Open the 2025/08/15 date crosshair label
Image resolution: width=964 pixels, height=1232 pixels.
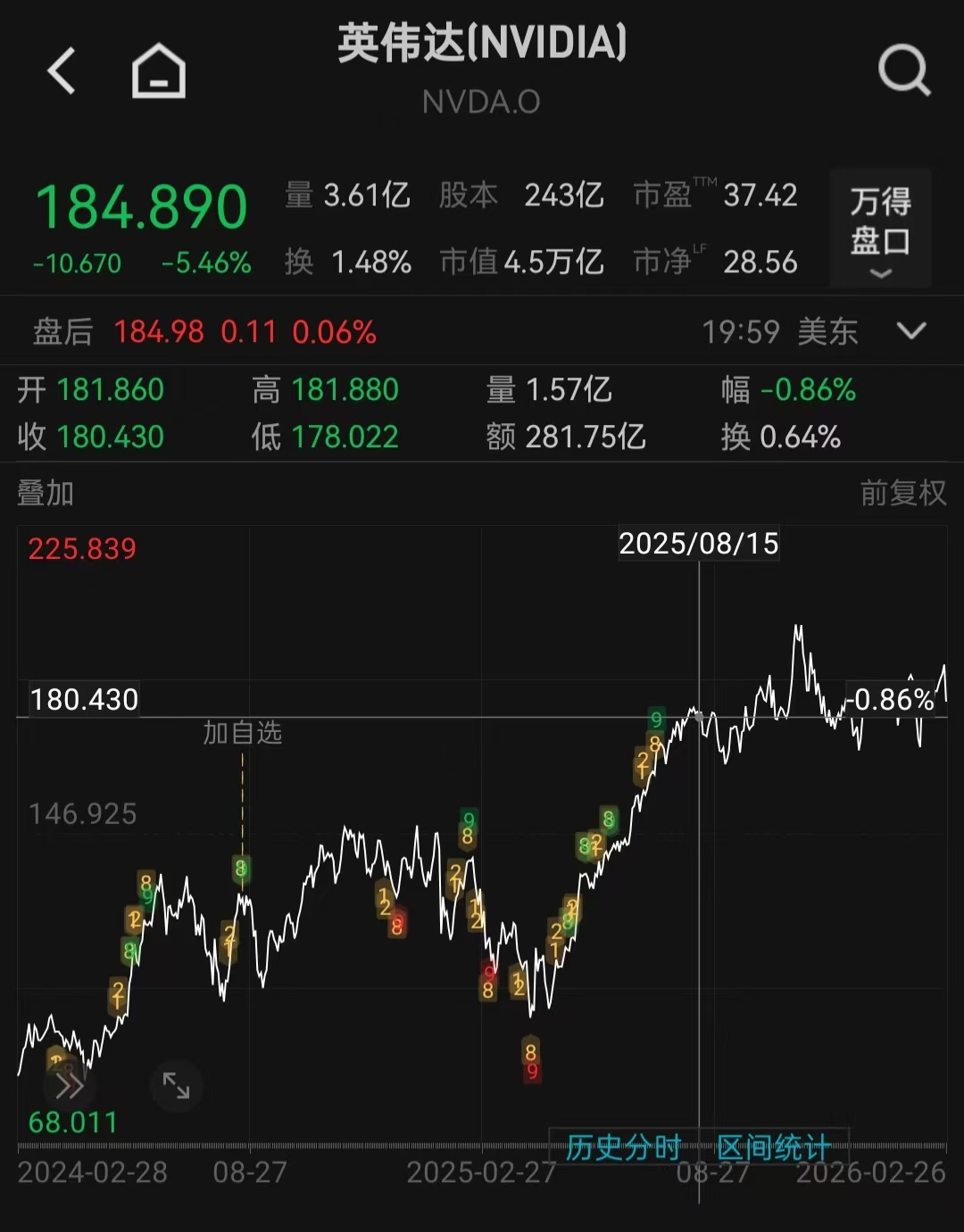coord(699,543)
